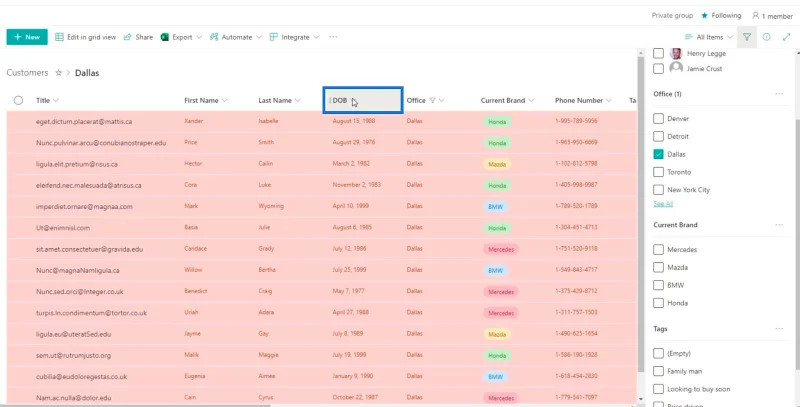The image size is (800, 407).
Task: Click the Edit in grid view icon
Action: 59,37
